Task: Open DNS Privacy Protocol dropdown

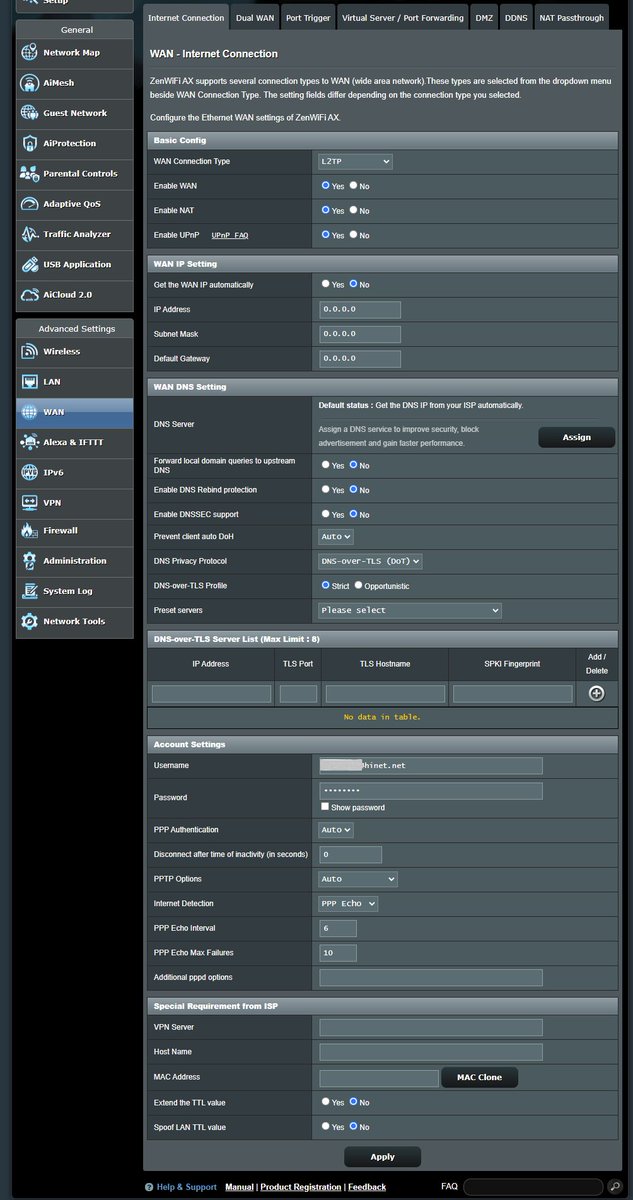Action: [370, 562]
